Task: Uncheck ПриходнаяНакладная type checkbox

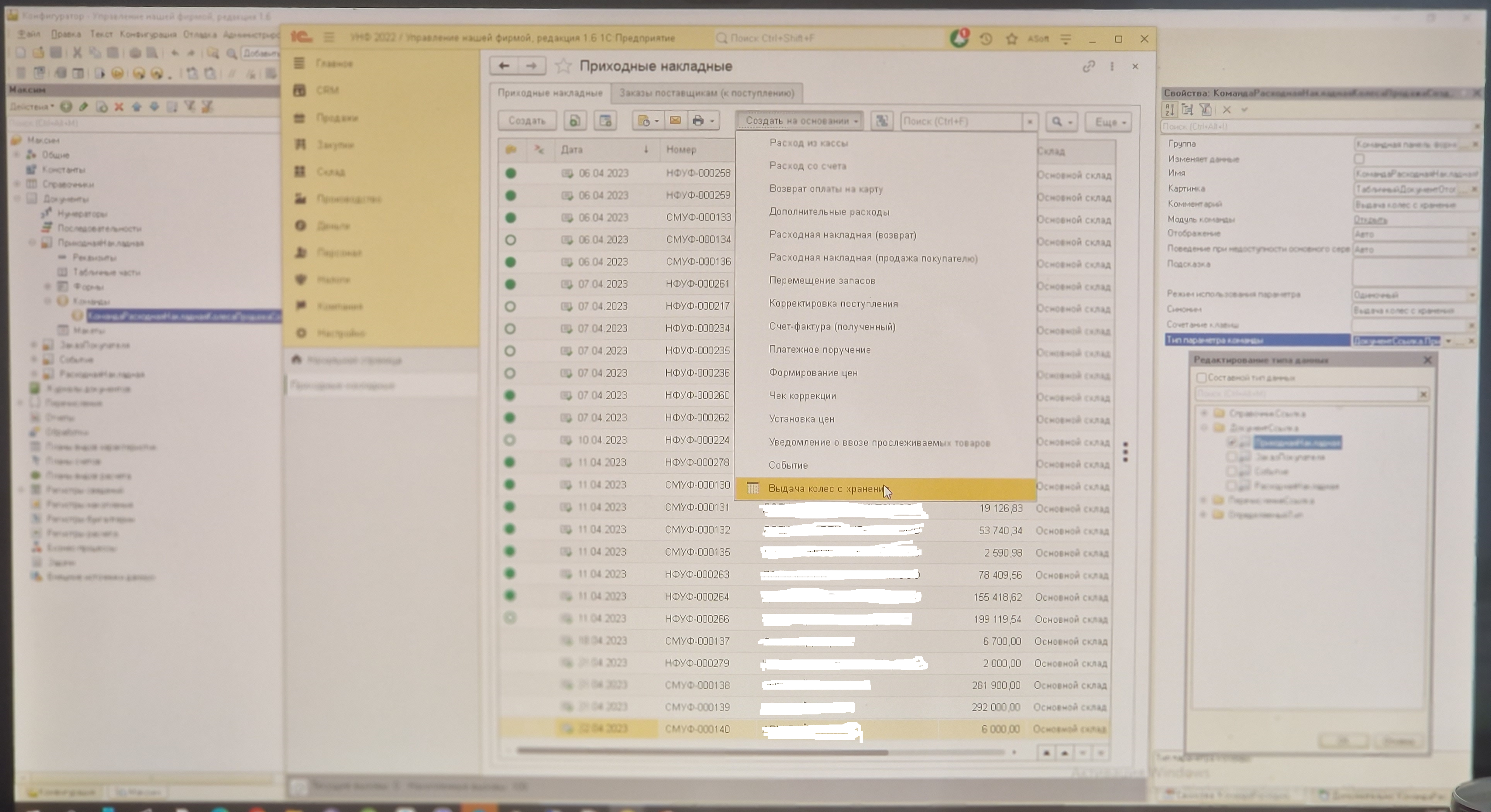Action: pos(1231,443)
